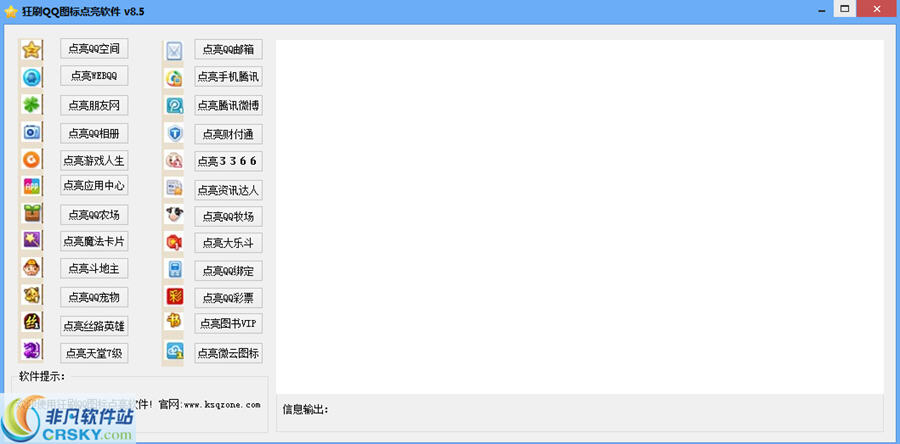
Task: Click the 腾讯微博 icon
Action: pyautogui.click(x=174, y=106)
